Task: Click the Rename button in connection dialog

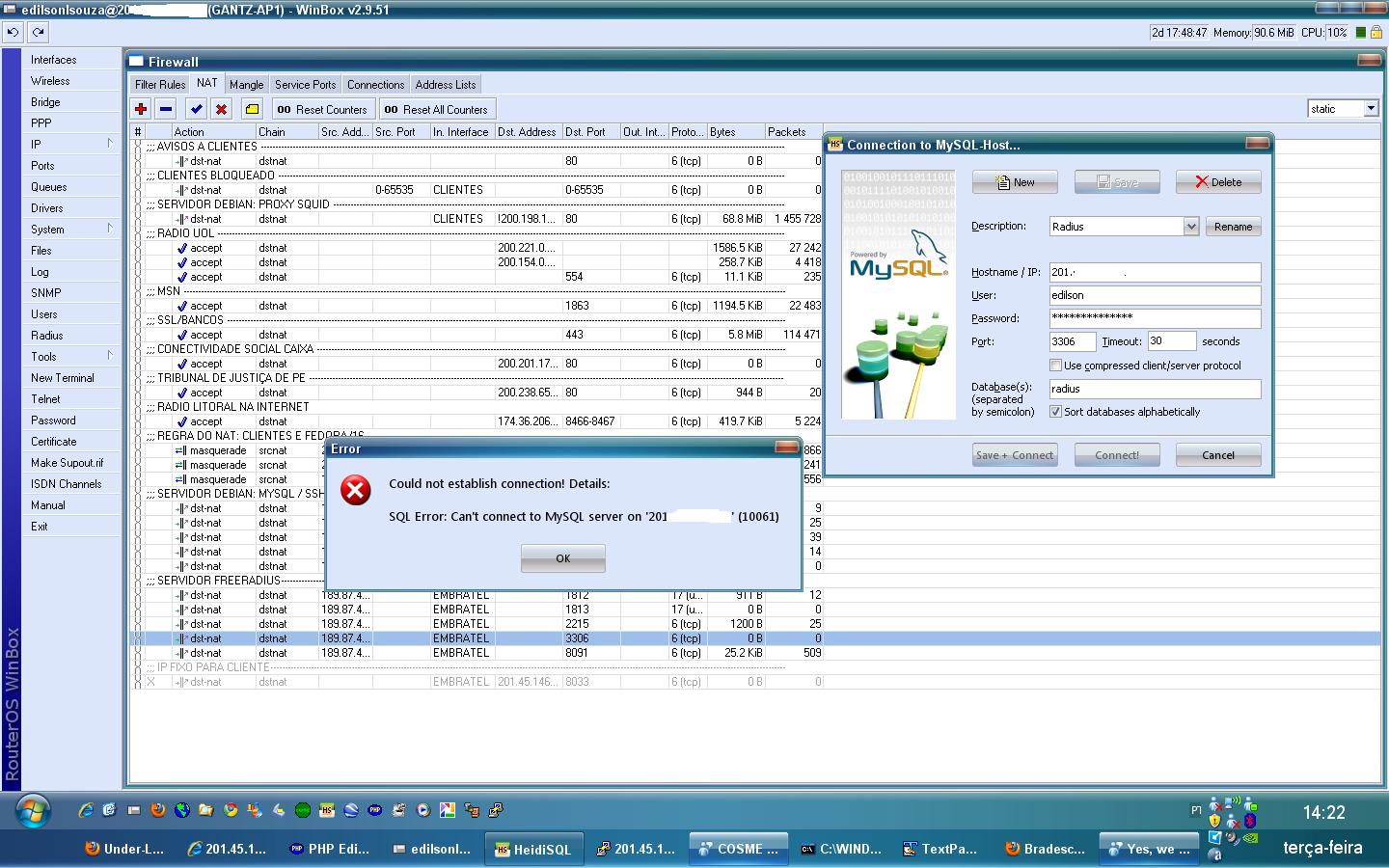Action: [x=1233, y=227]
